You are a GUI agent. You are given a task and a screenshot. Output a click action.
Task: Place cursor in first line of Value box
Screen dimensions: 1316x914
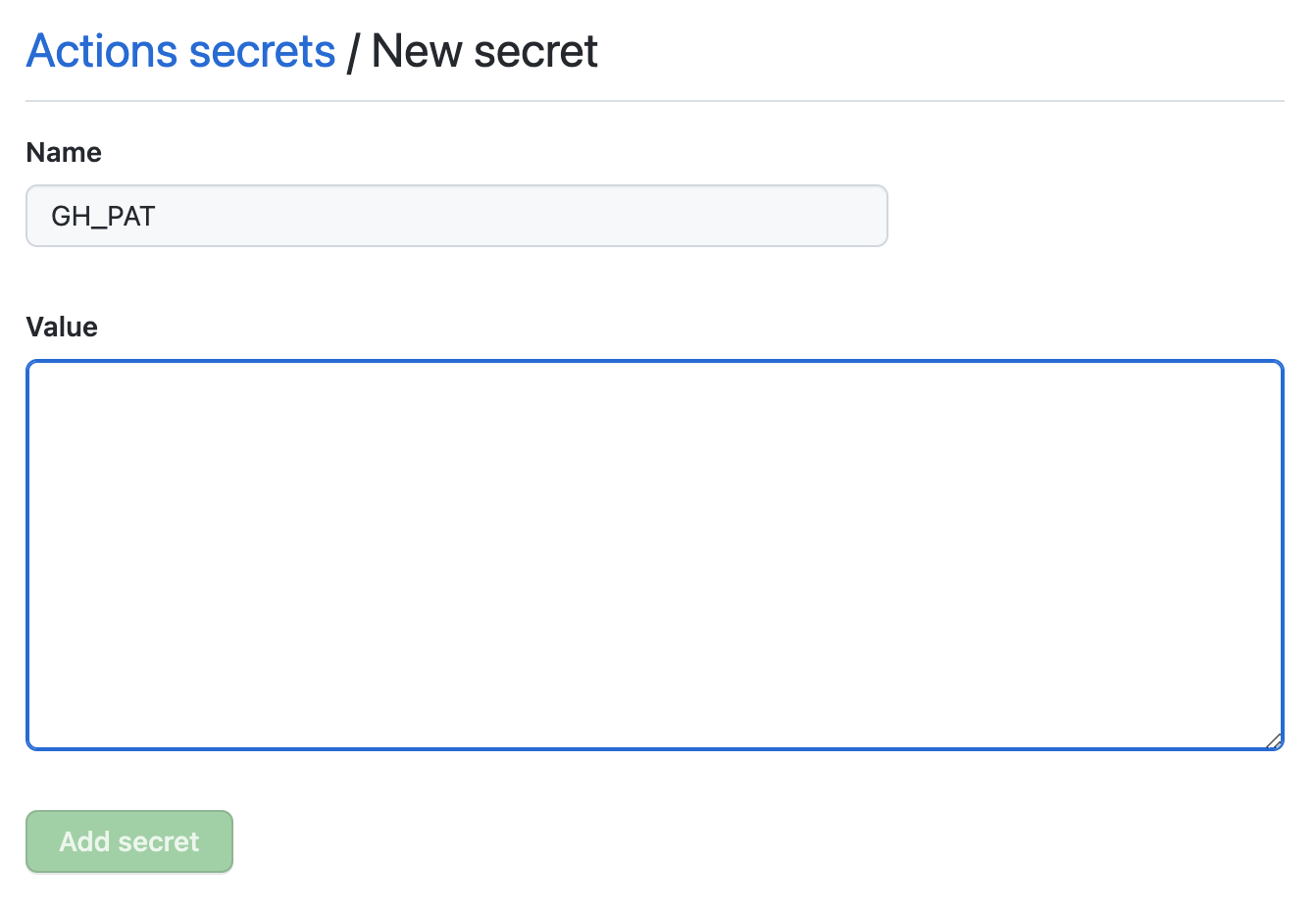294,384
